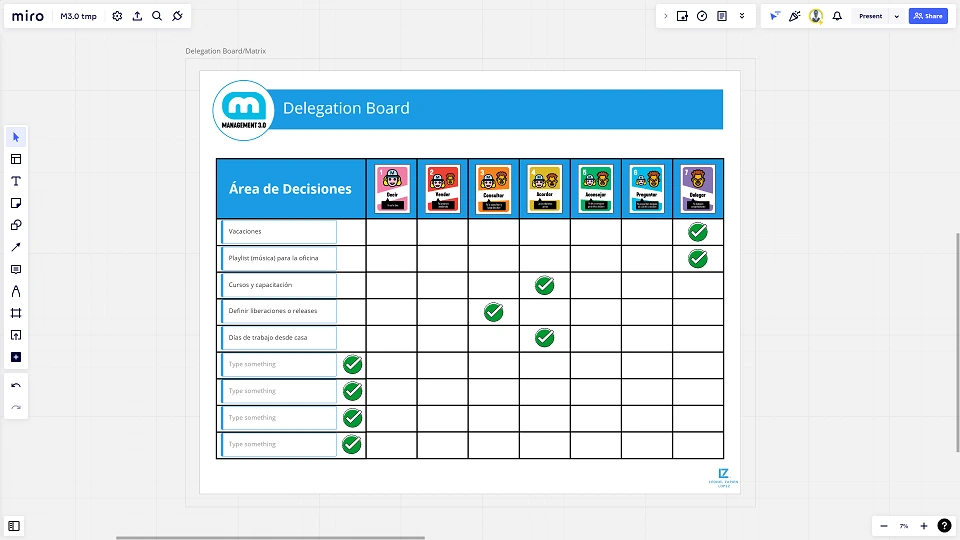Open the M3.0 tmp board title
Viewport: 960px width, 540px height.
pos(78,16)
